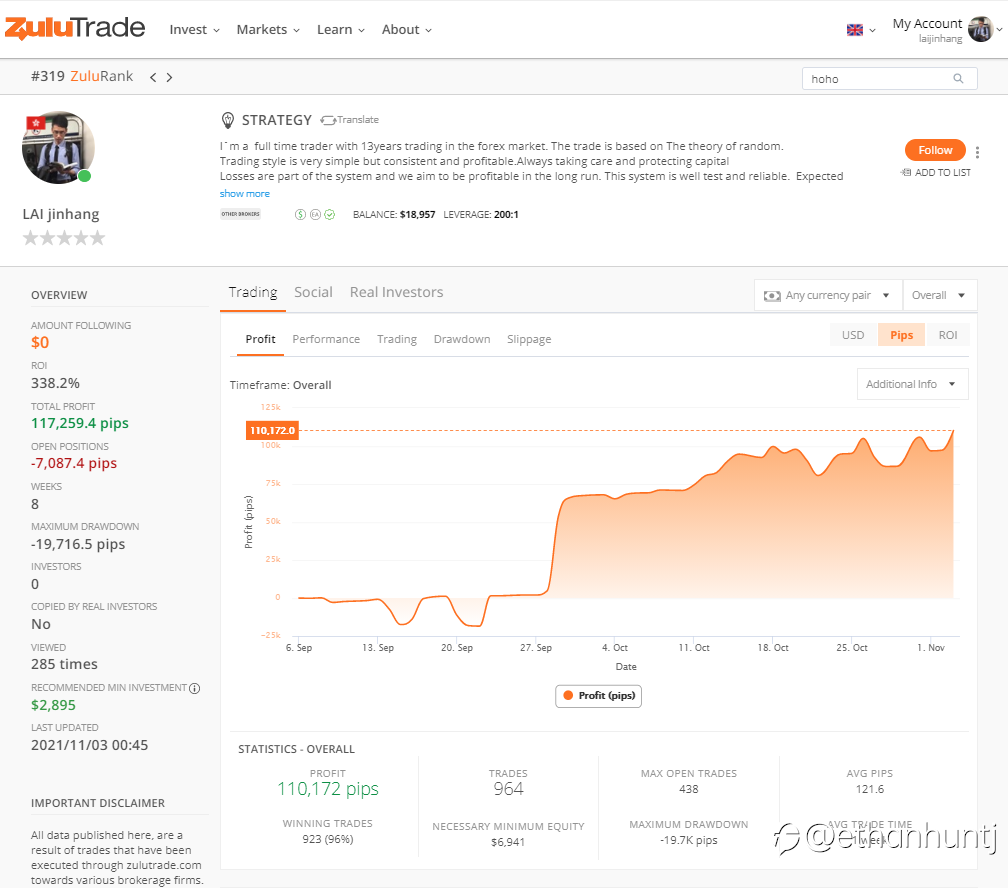Click the strategy lightbulb icon
The height and width of the screenshot is (888, 1008).
click(228, 120)
